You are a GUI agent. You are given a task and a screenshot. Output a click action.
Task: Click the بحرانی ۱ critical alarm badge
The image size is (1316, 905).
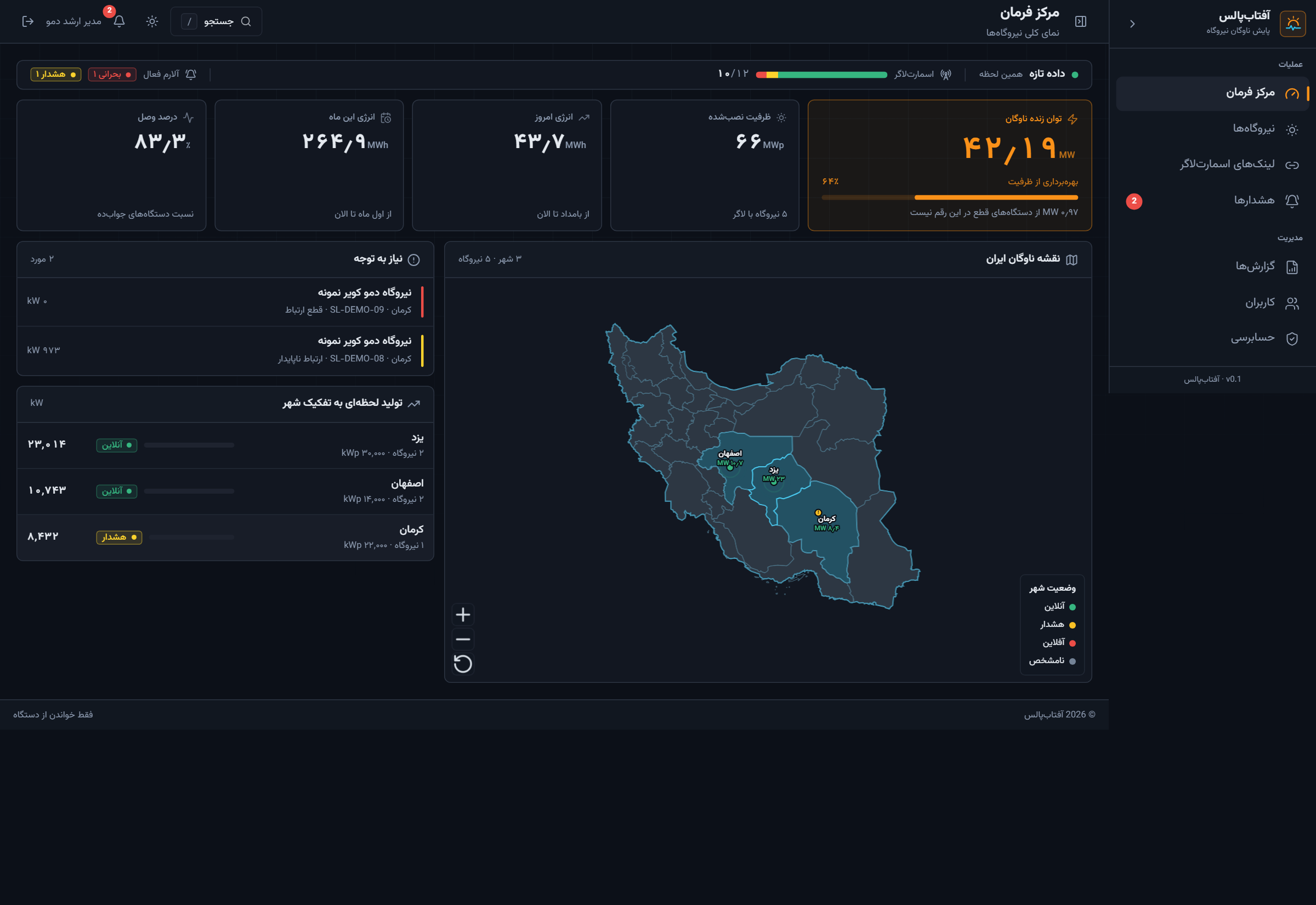click(x=112, y=74)
